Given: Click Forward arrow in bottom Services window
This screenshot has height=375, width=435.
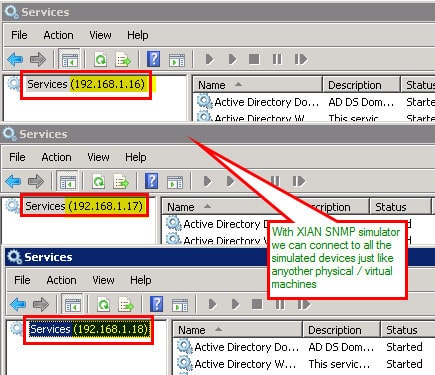Looking at the screenshot, I should pos(41,304).
